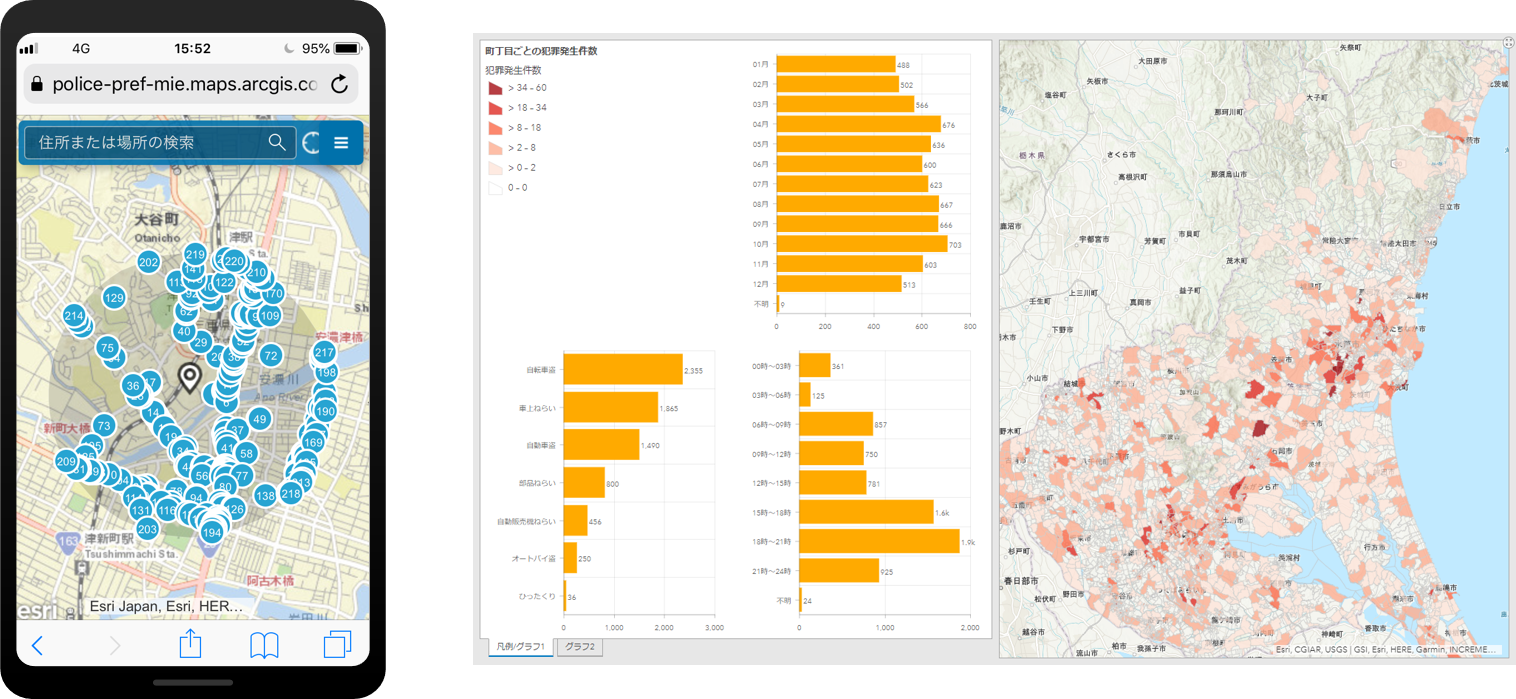
Task: Tap the padlock icon in the address bar
Action: point(36,84)
